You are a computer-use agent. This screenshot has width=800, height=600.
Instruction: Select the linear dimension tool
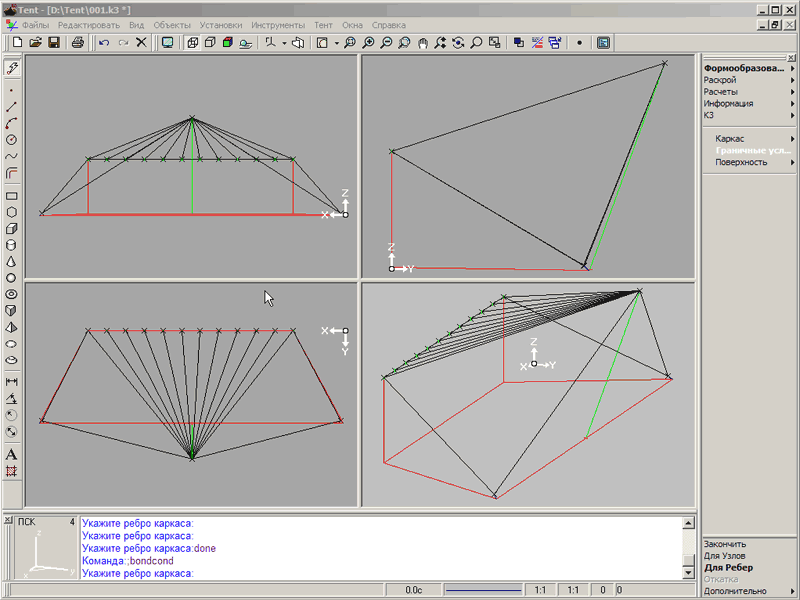11,381
